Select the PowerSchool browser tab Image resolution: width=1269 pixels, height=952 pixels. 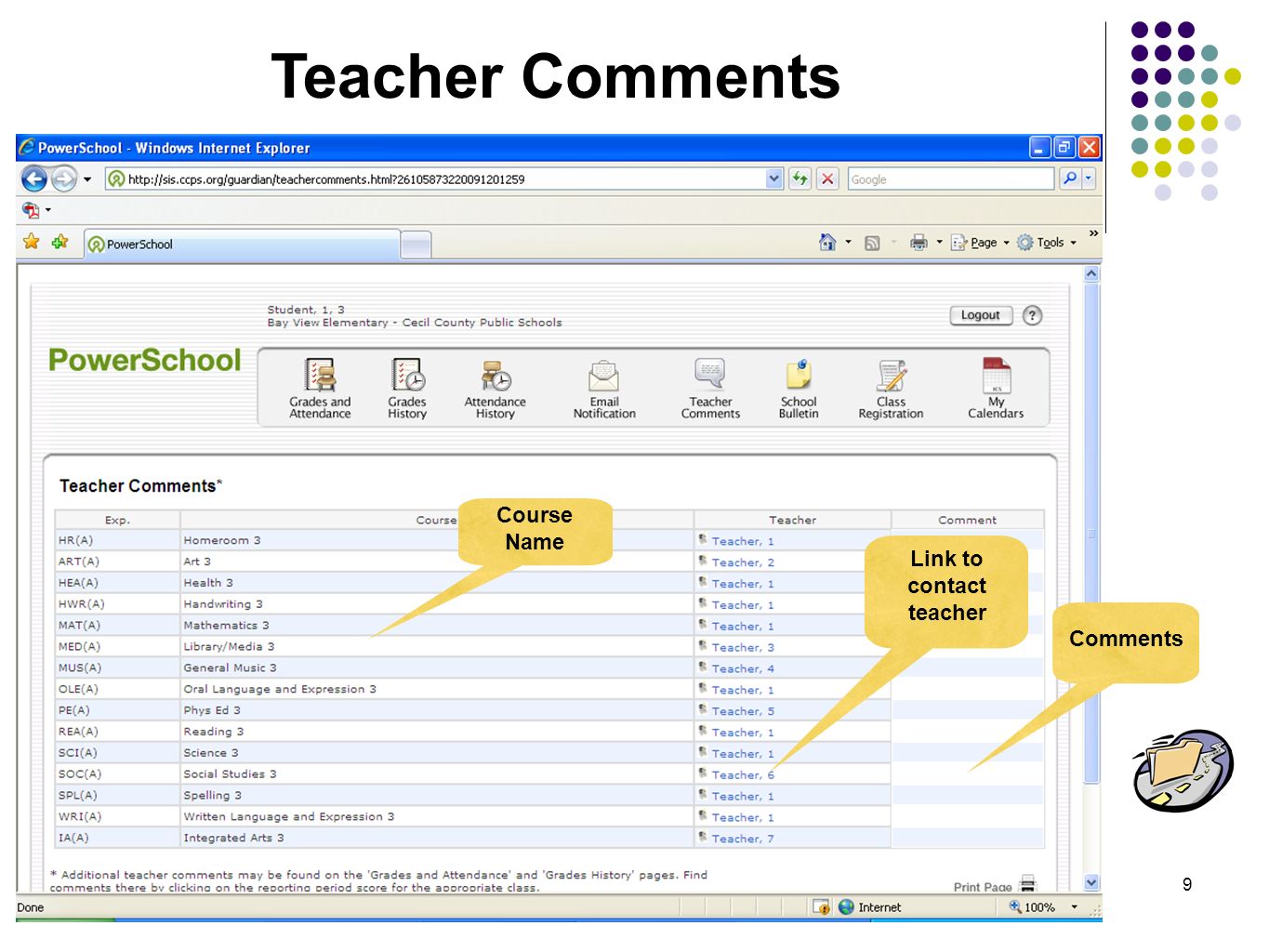tap(243, 245)
